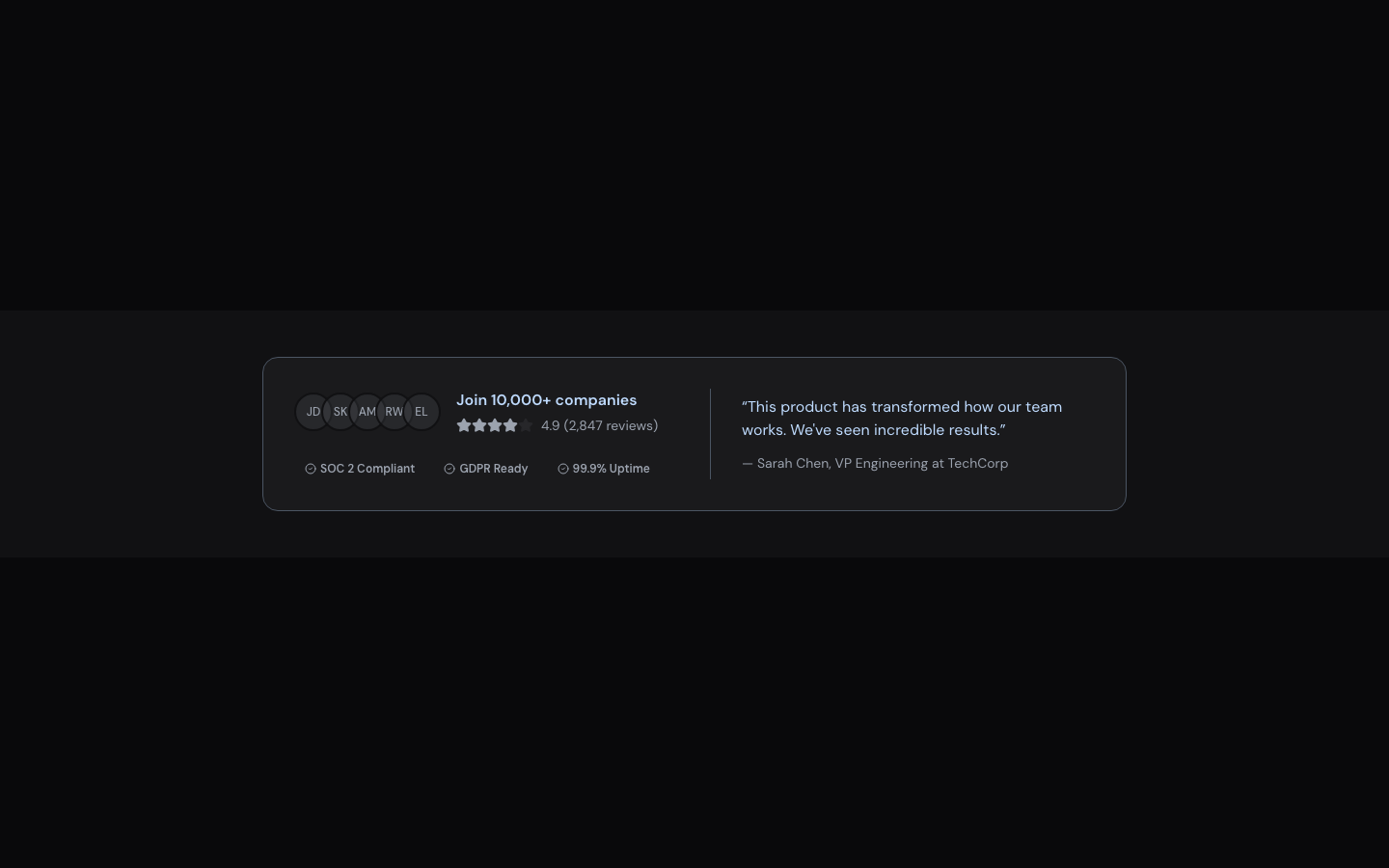Click Sarah Chen's testimonial quote
The width and height of the screenshot is (1389, 868).
click(x=901, y=419)
